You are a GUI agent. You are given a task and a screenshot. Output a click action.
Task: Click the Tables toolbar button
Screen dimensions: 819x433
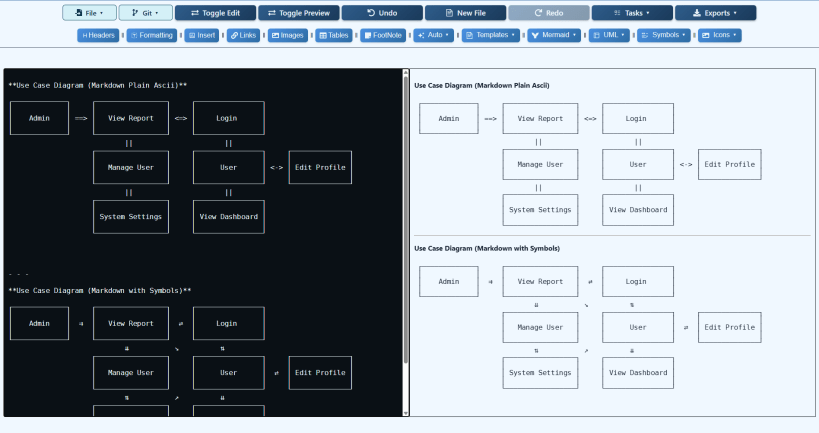tap(334, 35)
